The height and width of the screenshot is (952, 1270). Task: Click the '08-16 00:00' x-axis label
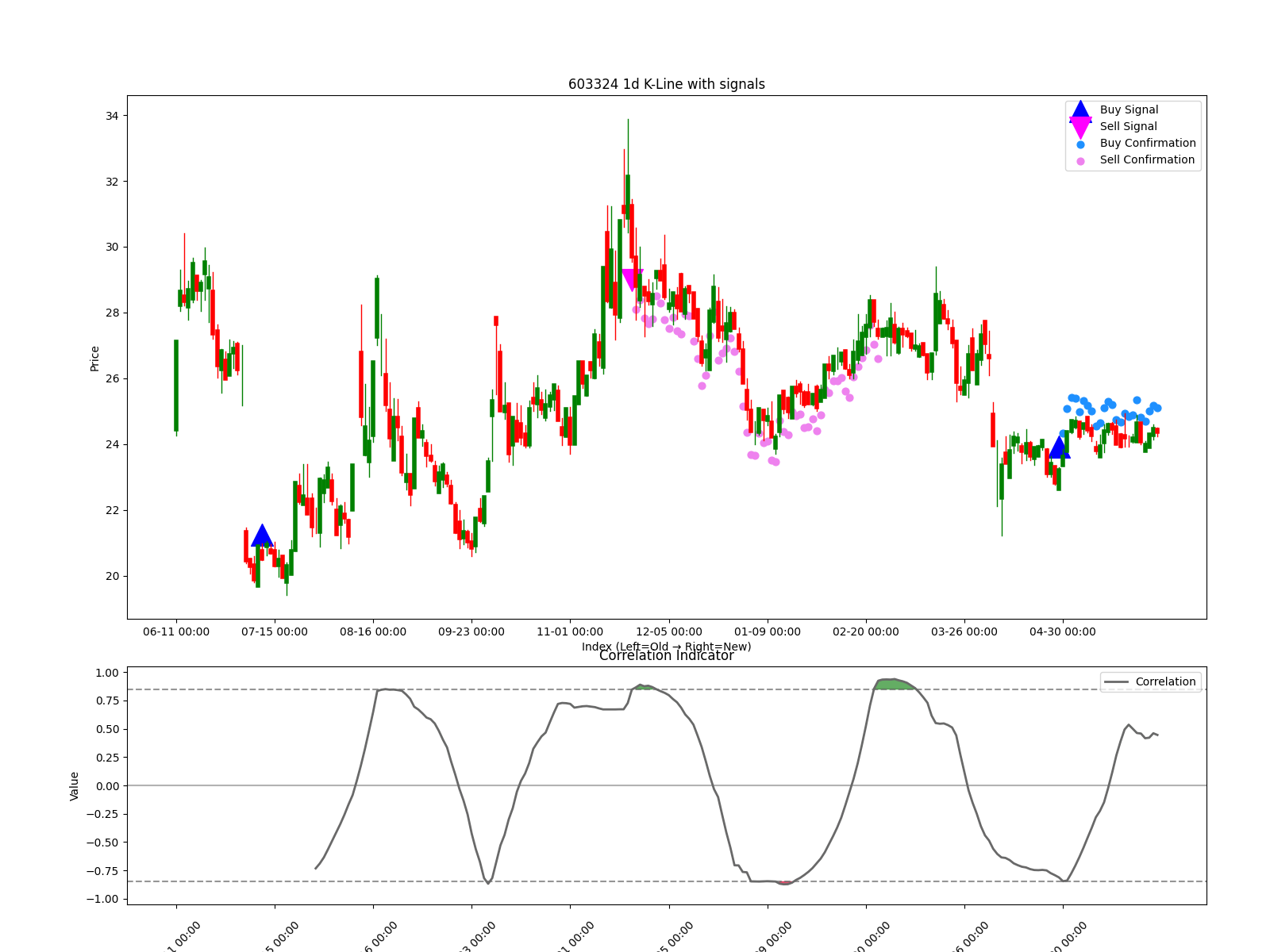373,631
